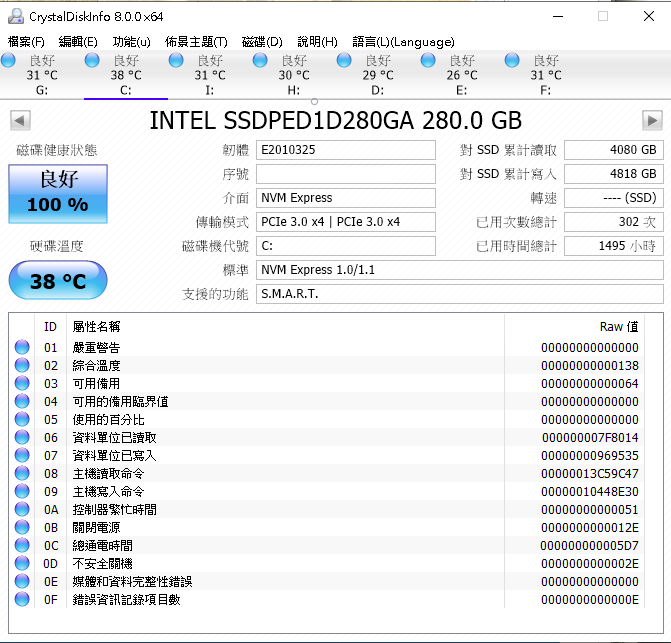
Task: Click status orb of attribute 07 資料單位已寫入
Action: (22, 455)
